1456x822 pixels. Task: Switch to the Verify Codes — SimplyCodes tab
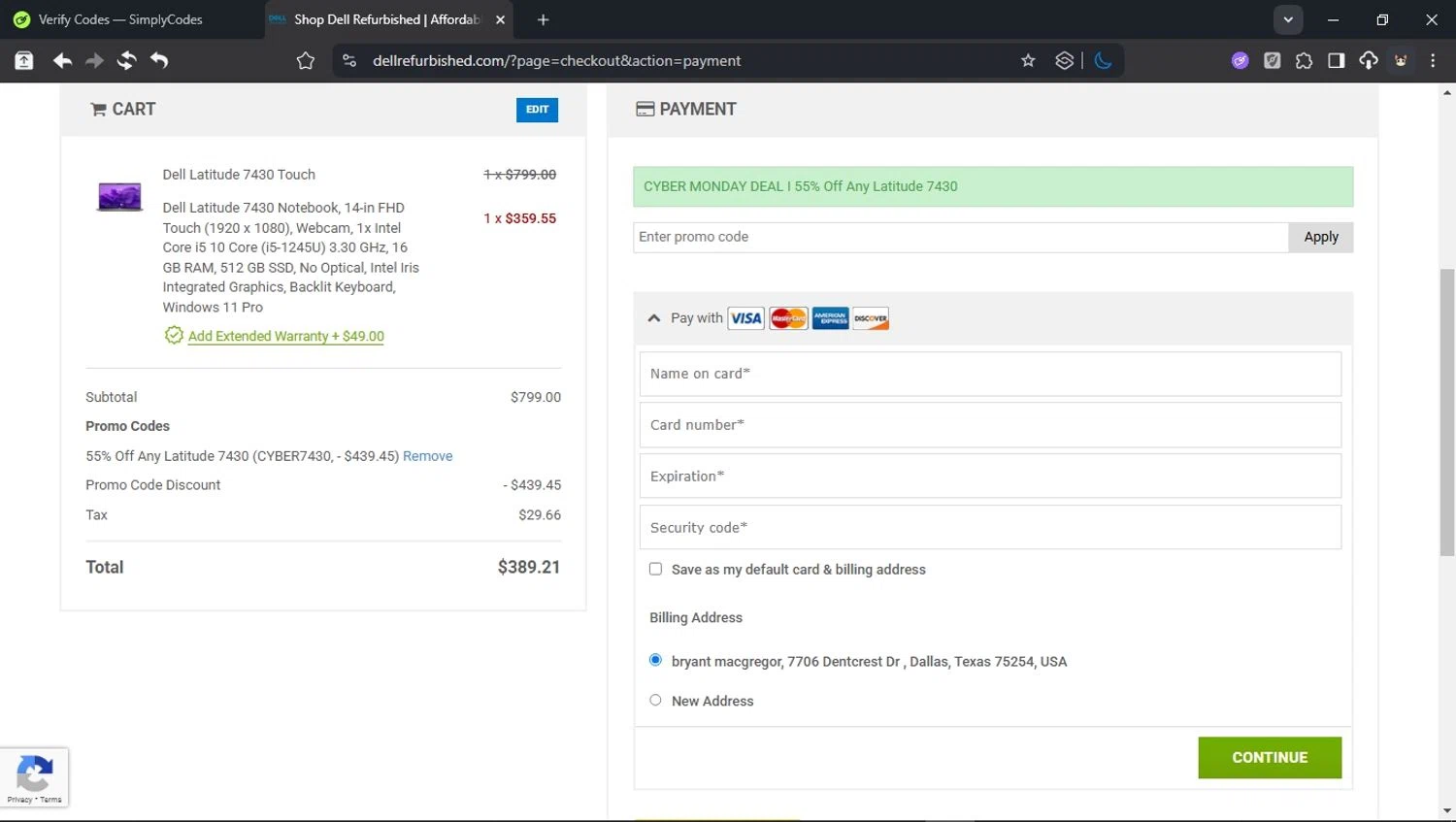tap(120, 19)
